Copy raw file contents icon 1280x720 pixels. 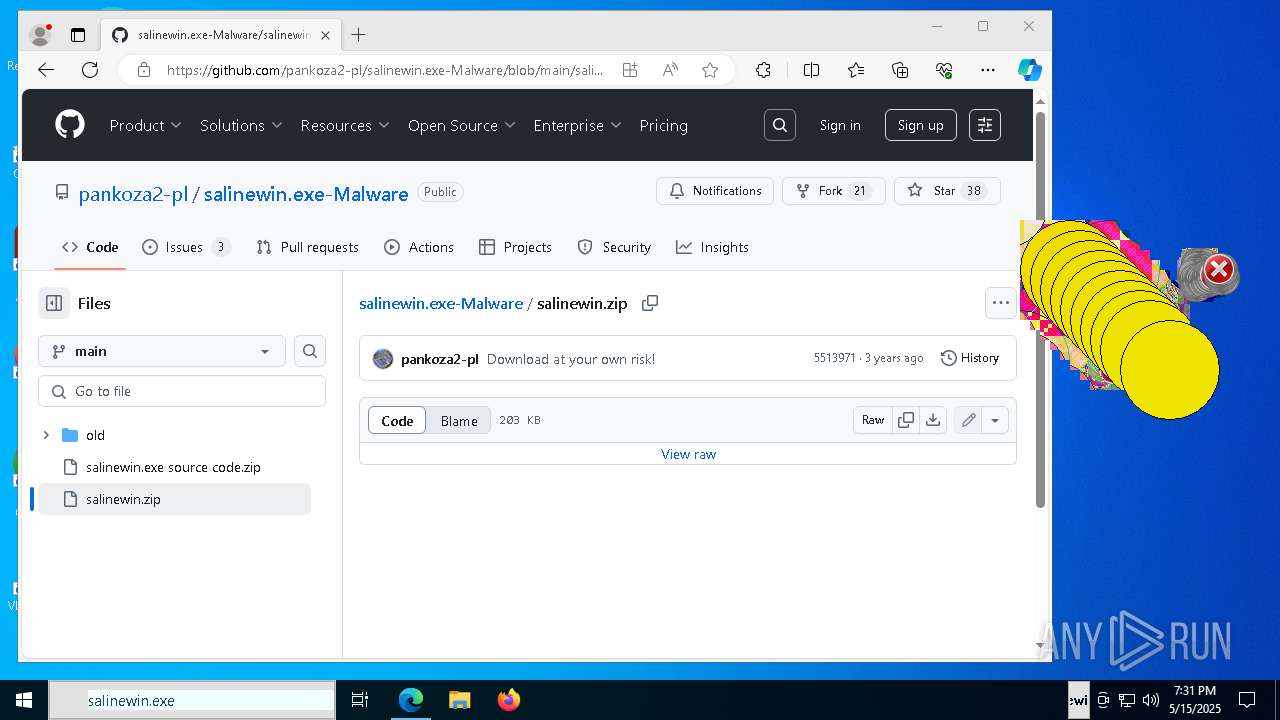tap(906, 420)
